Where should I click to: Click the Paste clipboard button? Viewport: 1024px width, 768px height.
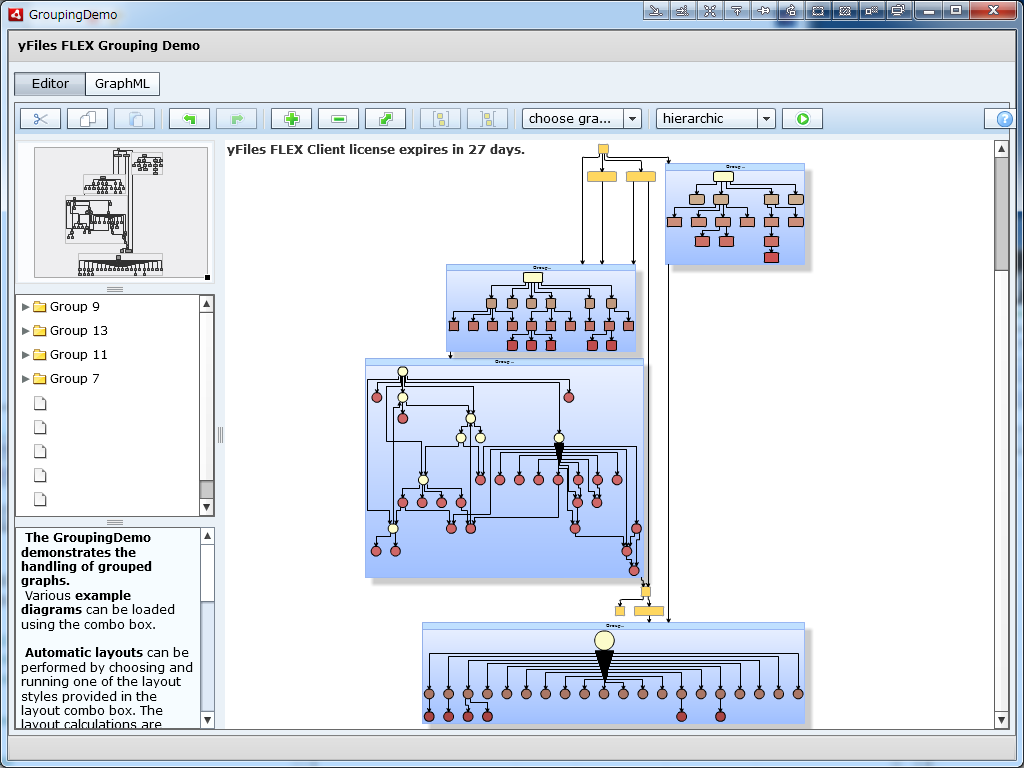[x=135, y=119]
